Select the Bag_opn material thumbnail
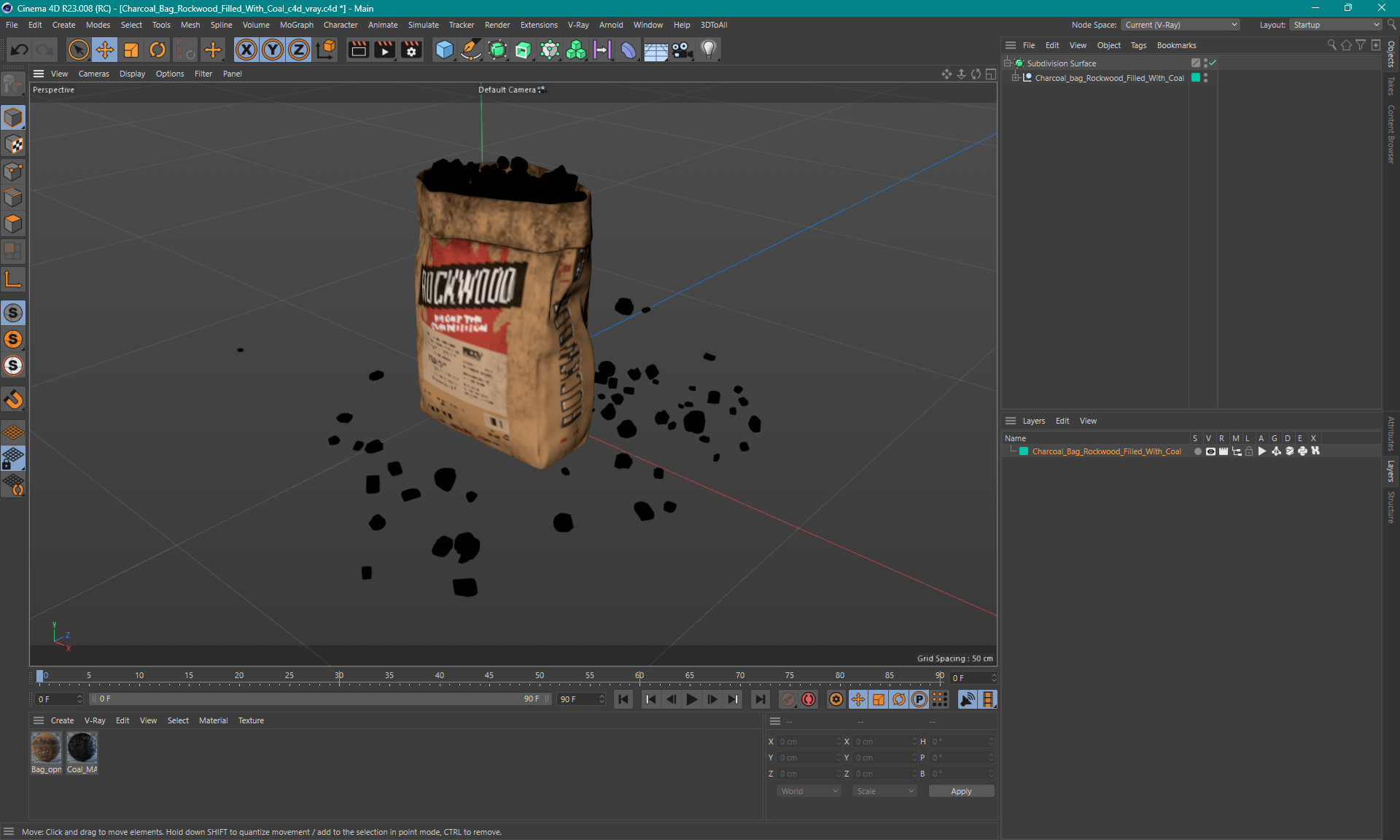This screenshot has height=840, width=1400. coord(46,747)
